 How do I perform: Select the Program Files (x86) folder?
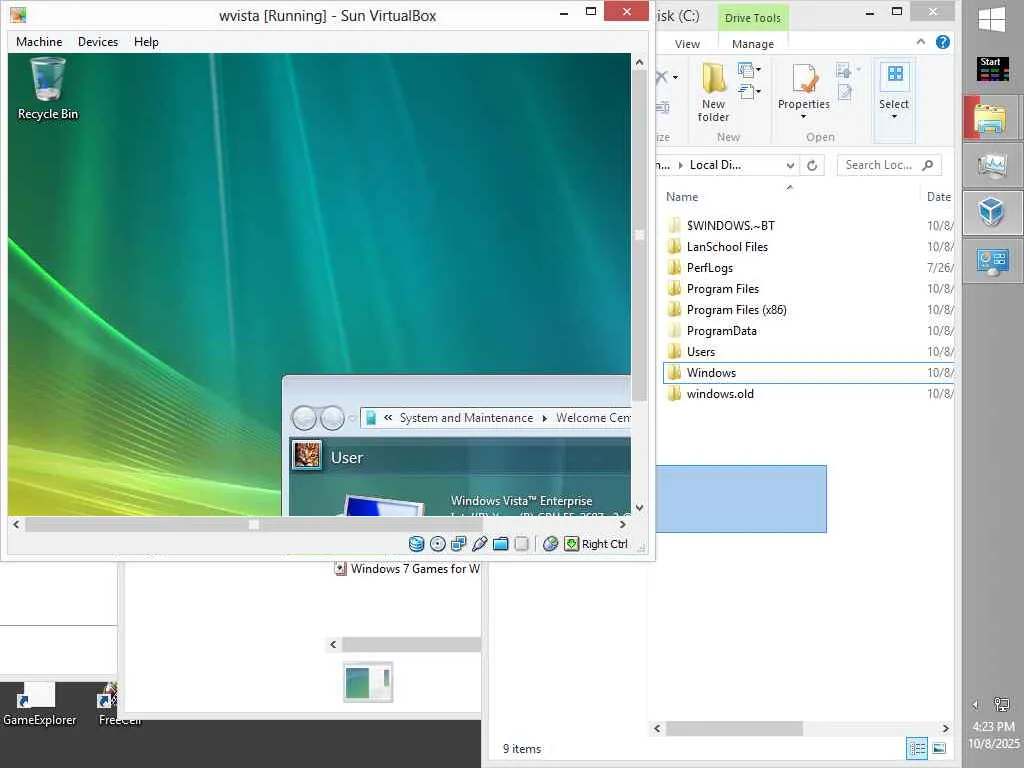736,310
